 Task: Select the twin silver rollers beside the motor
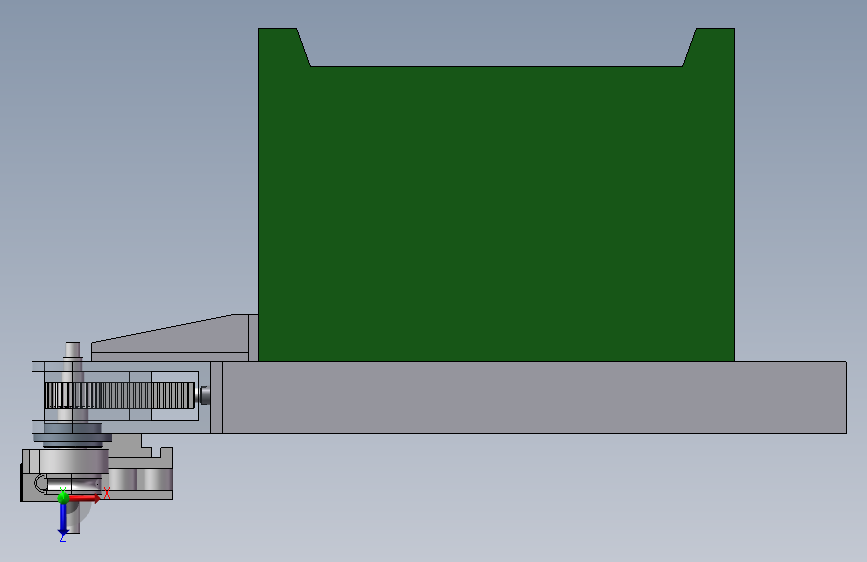pos(140,478)
